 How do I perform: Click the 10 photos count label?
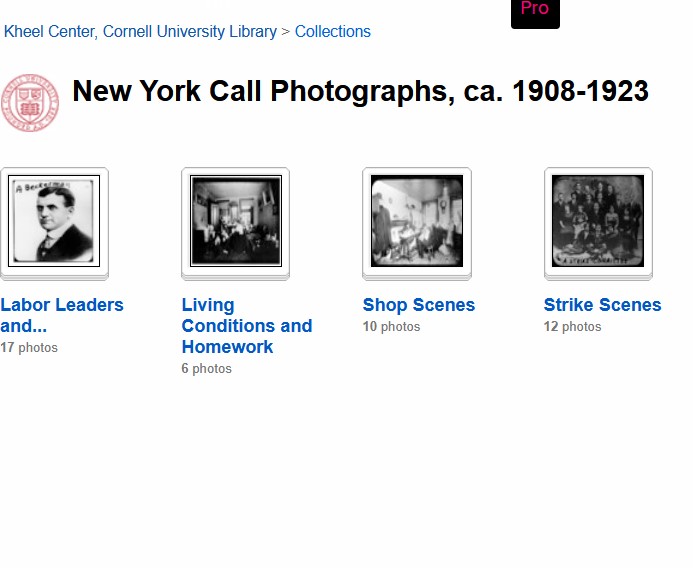(x=391, y=327)
